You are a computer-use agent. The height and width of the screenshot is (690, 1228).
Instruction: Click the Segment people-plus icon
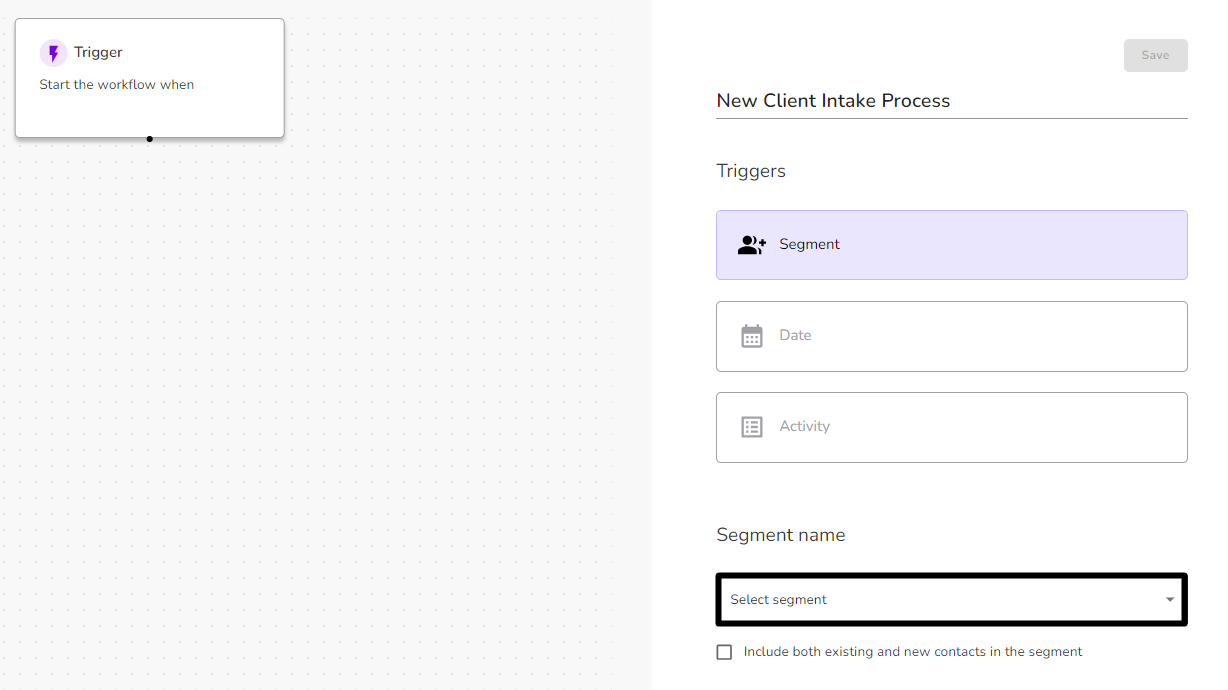(x=752, y=245)
